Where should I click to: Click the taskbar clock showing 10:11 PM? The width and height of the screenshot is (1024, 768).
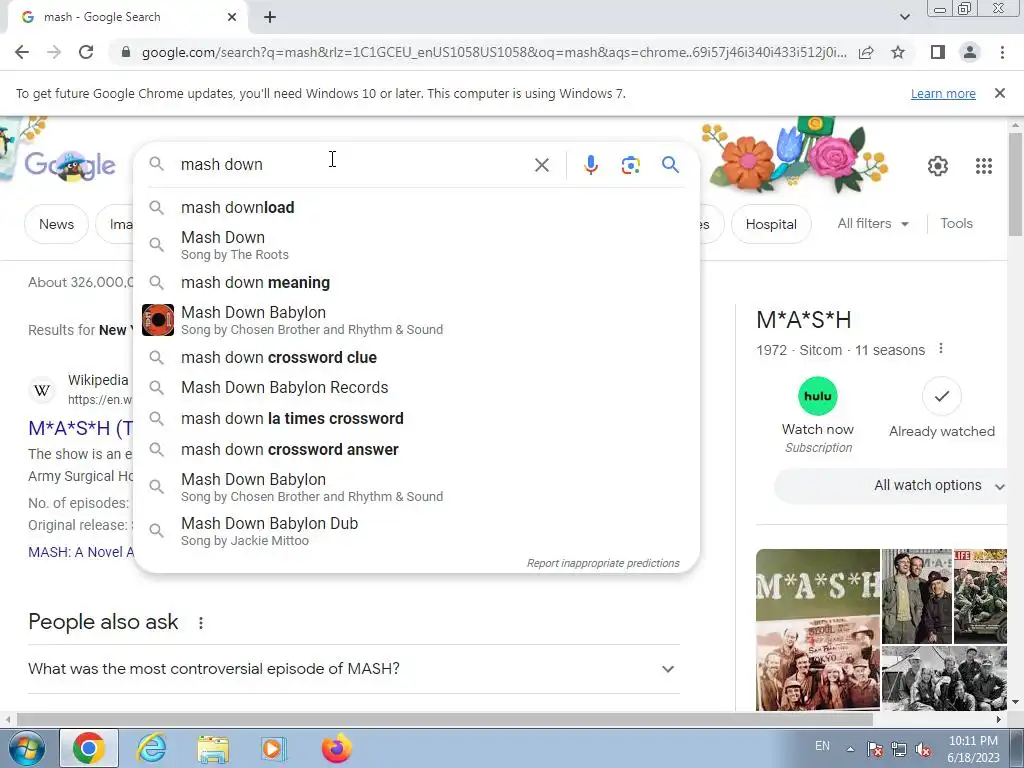click(x=973, y=749)
